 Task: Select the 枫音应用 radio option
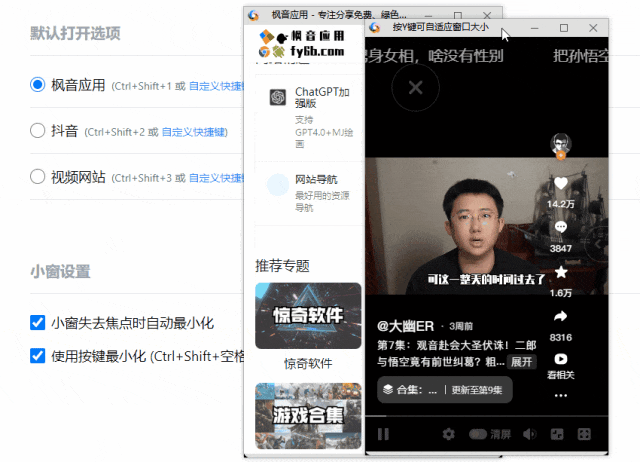(x=38, y=85)
